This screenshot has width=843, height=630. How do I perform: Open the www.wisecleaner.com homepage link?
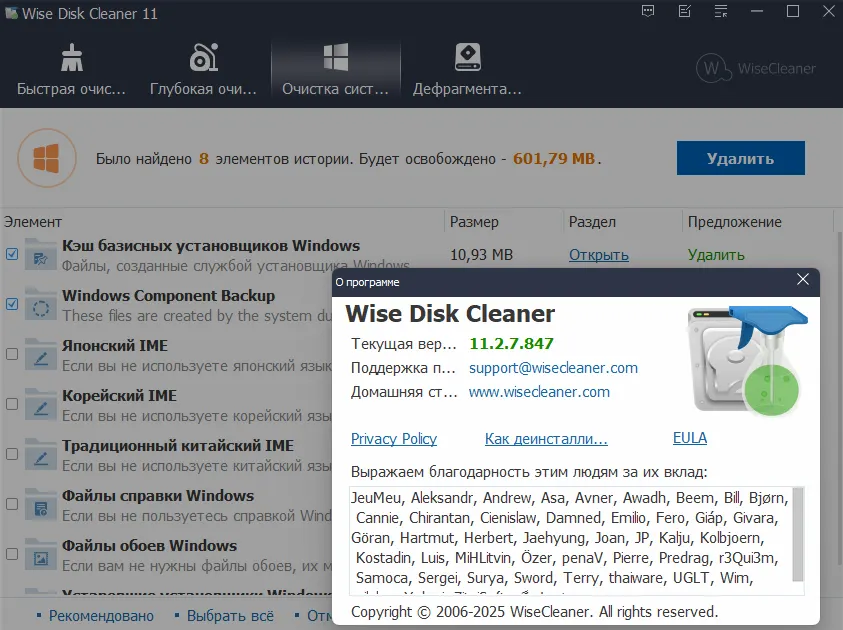point(539,392)
